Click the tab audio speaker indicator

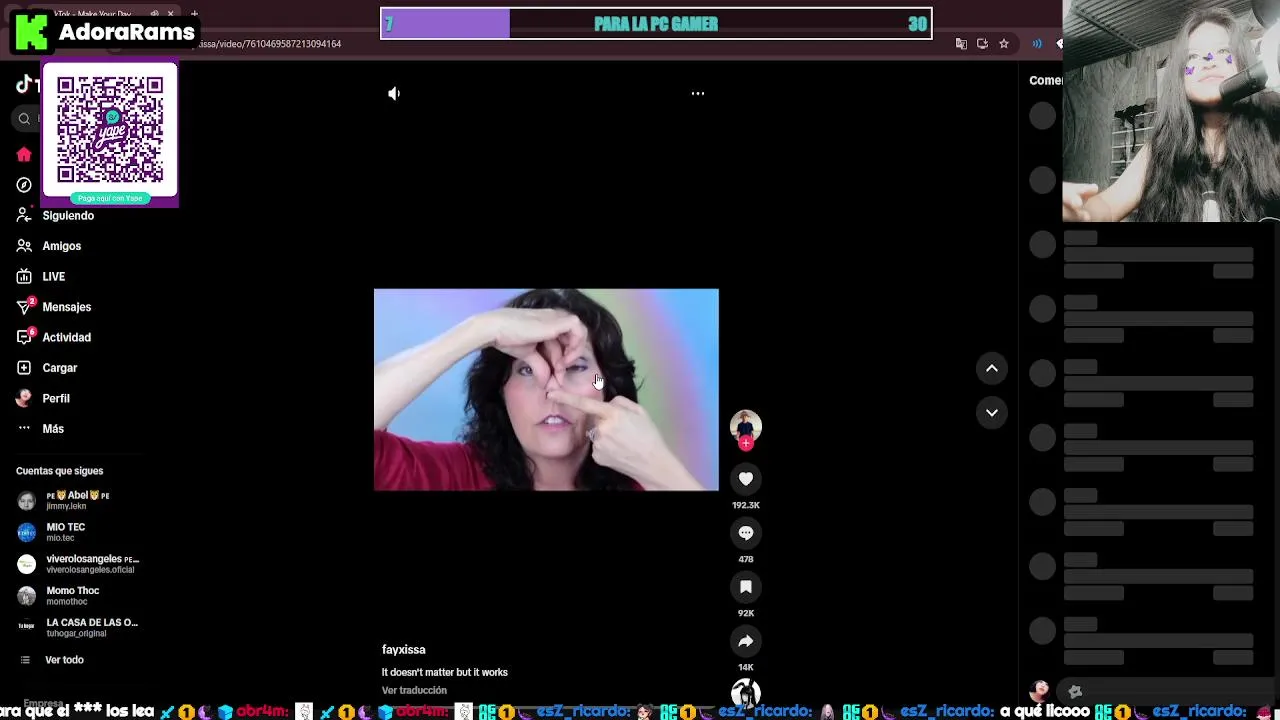154,14
